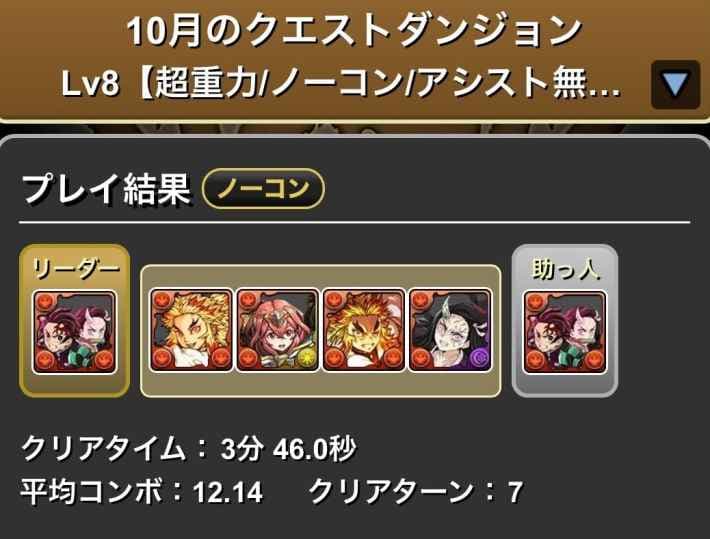The height and width of the screenshot is (539, 710).
Task: Click the Lv8 超重力/ノーコン dungeon title
Action: coord(341,84)
